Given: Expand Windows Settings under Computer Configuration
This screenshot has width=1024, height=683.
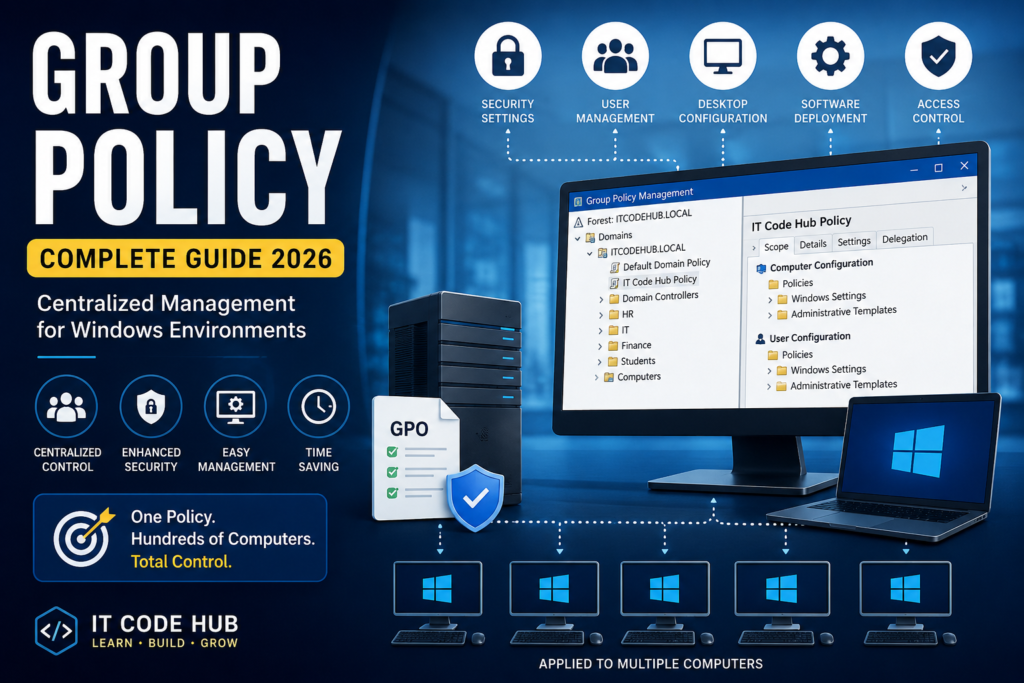Looking at the screenshot, I should (770, 300).
